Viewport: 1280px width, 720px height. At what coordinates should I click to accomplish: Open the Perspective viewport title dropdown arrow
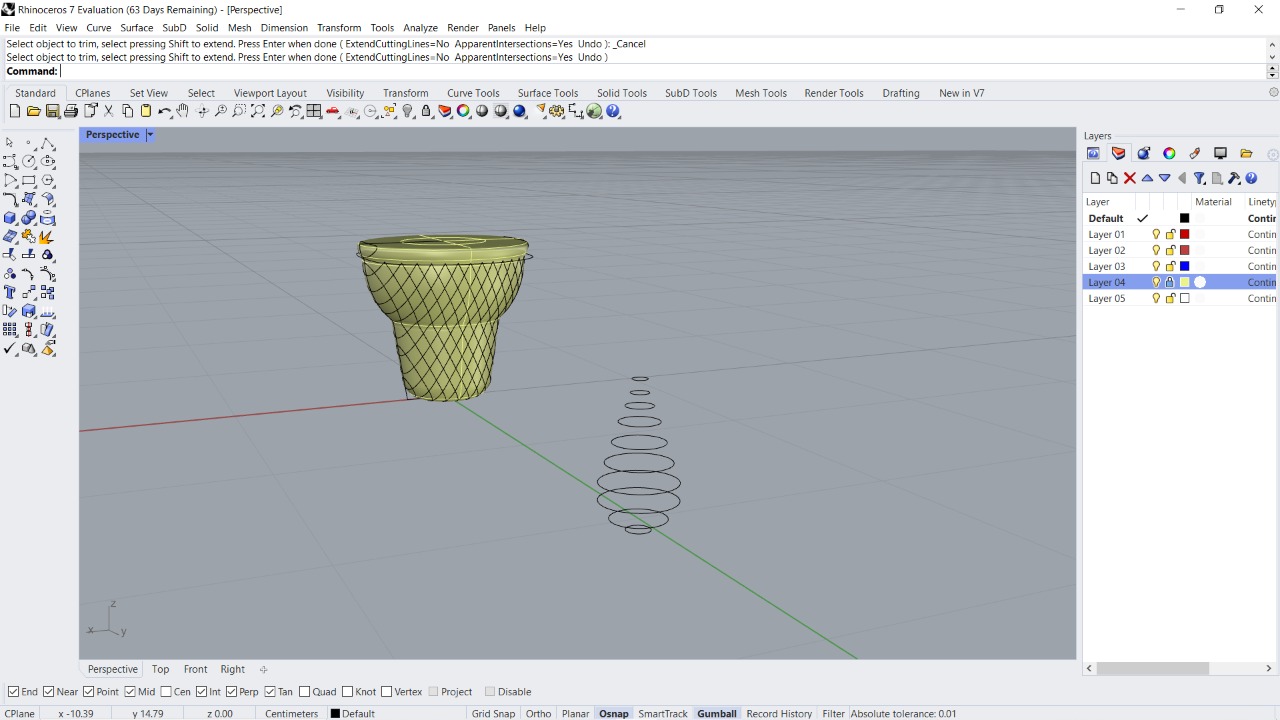coord(150,135)
